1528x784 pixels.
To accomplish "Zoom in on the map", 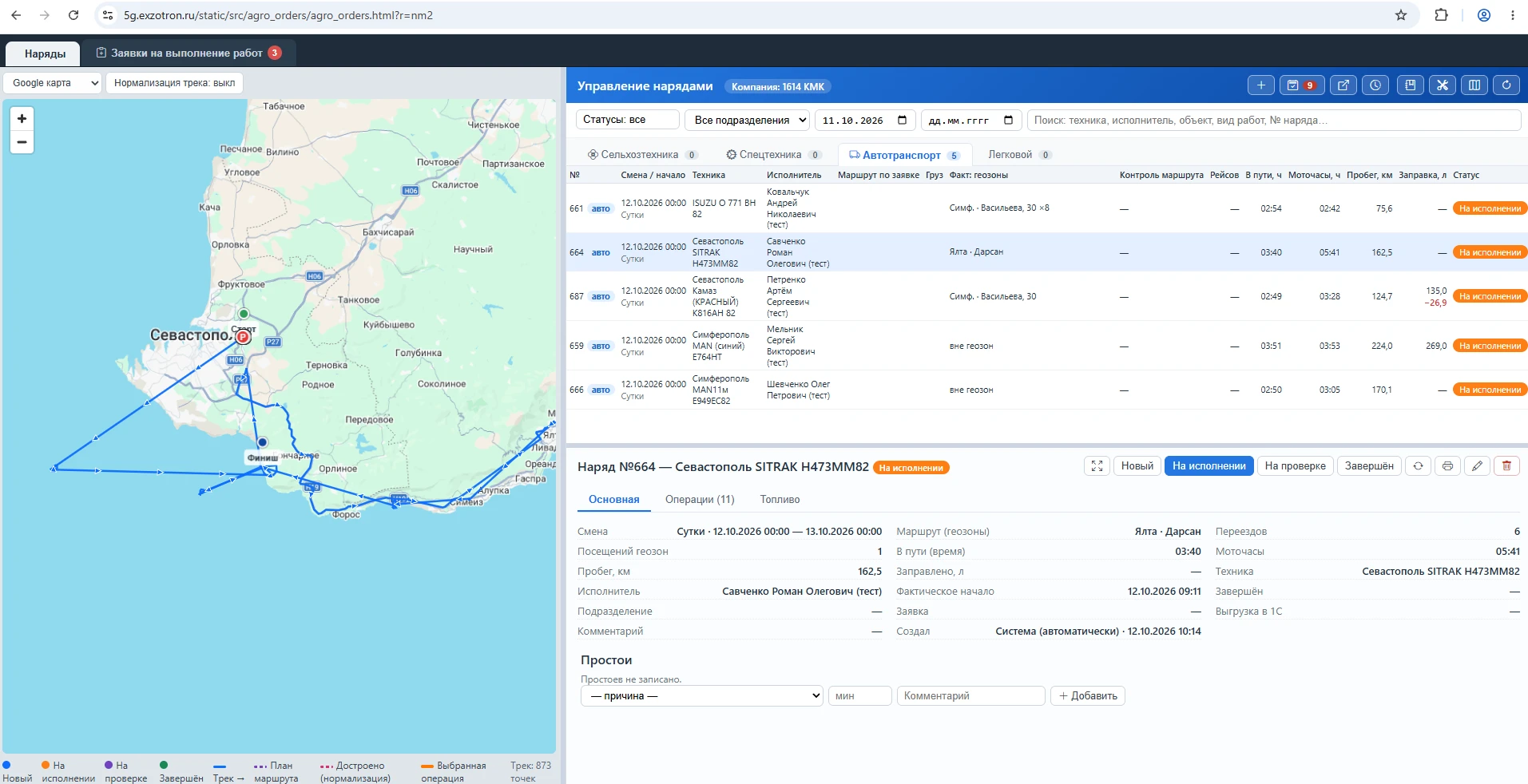I will tap(22, 118).
